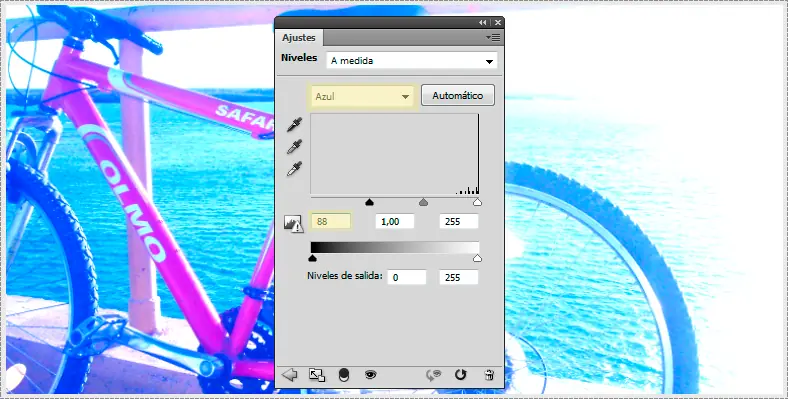The height and width of the screenshot is (399, 788).
Task: Select the black point eyedropper
Action: pyautogui.click(x=294, y=125)
